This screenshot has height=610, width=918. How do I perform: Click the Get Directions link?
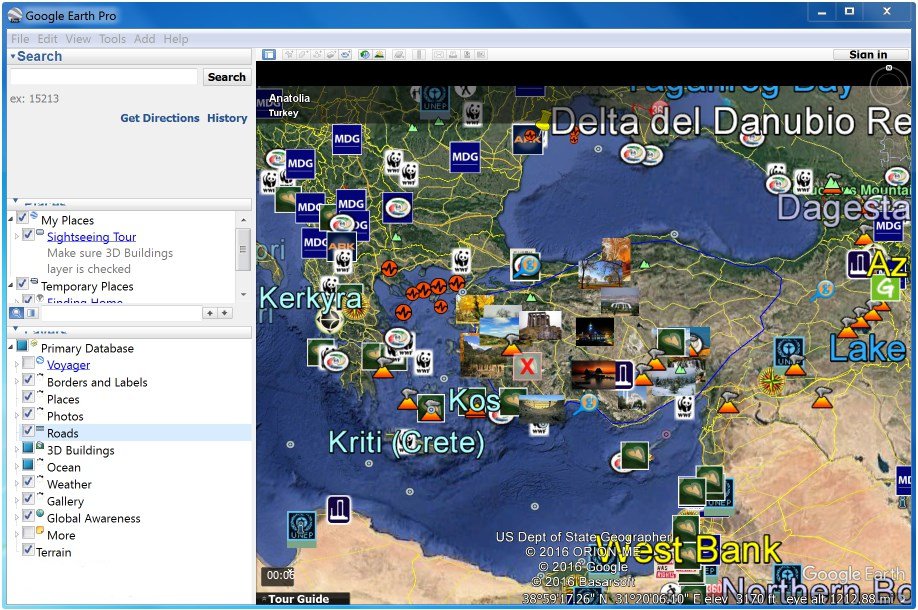click(x=160, y=118)
